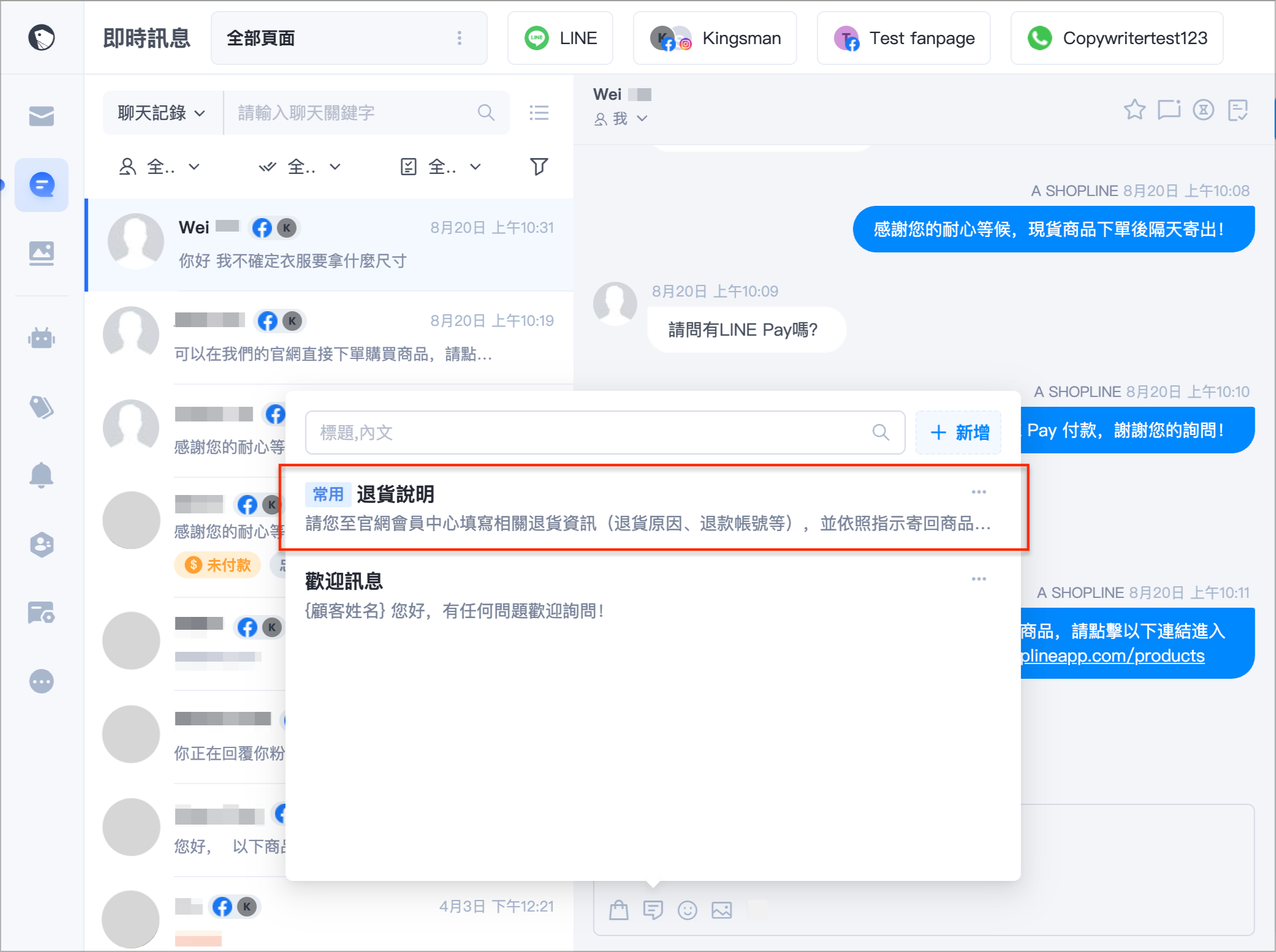
Task: Open the notifications bell sidebar icon
Action: [x=41, y=475]
